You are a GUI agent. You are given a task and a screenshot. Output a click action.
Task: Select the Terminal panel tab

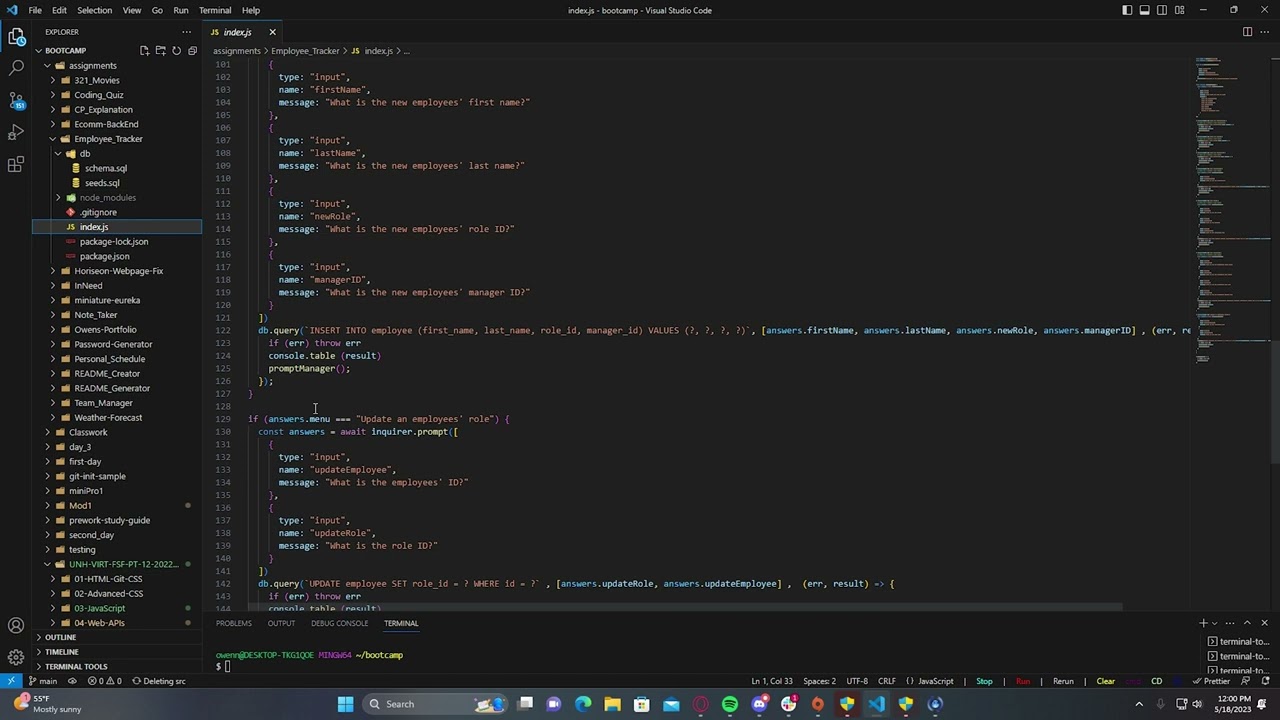401,623
